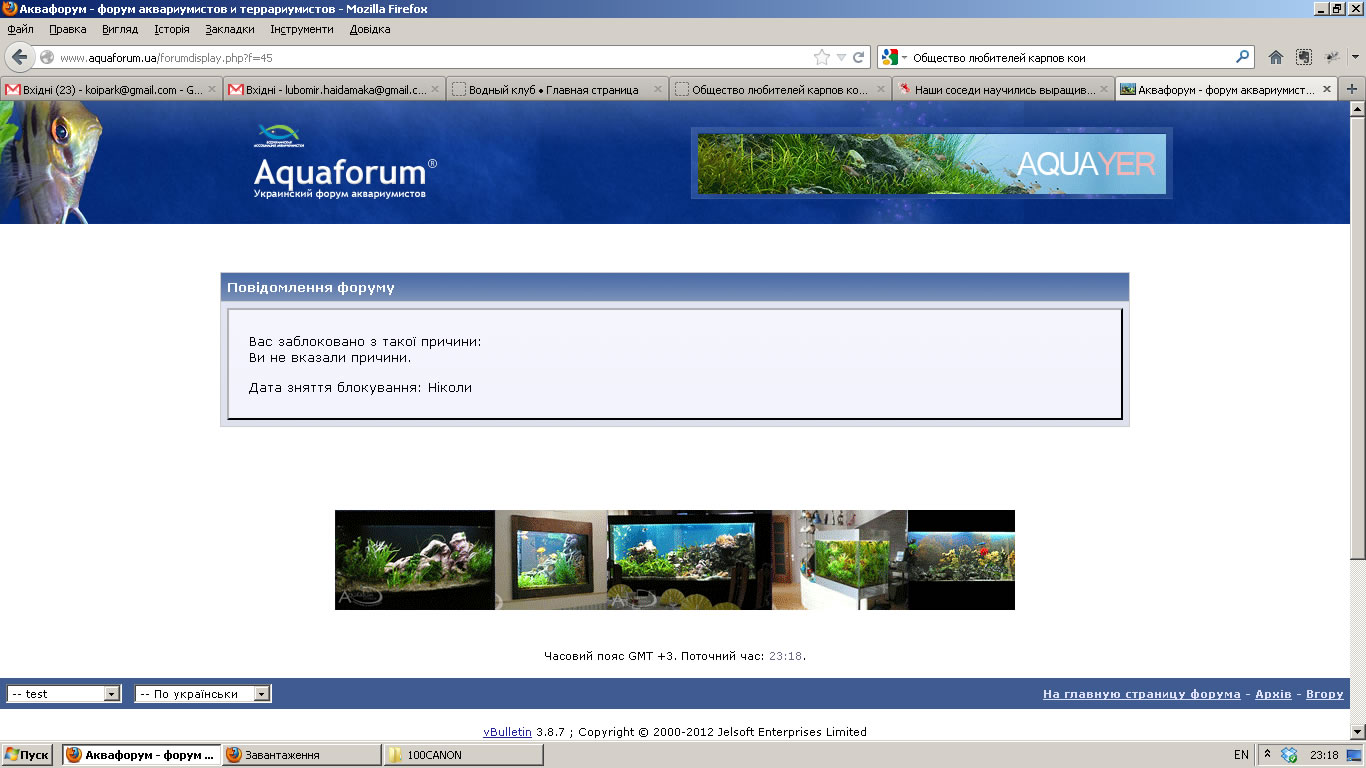Open the vBulletin footer link

tap(507, 732)
